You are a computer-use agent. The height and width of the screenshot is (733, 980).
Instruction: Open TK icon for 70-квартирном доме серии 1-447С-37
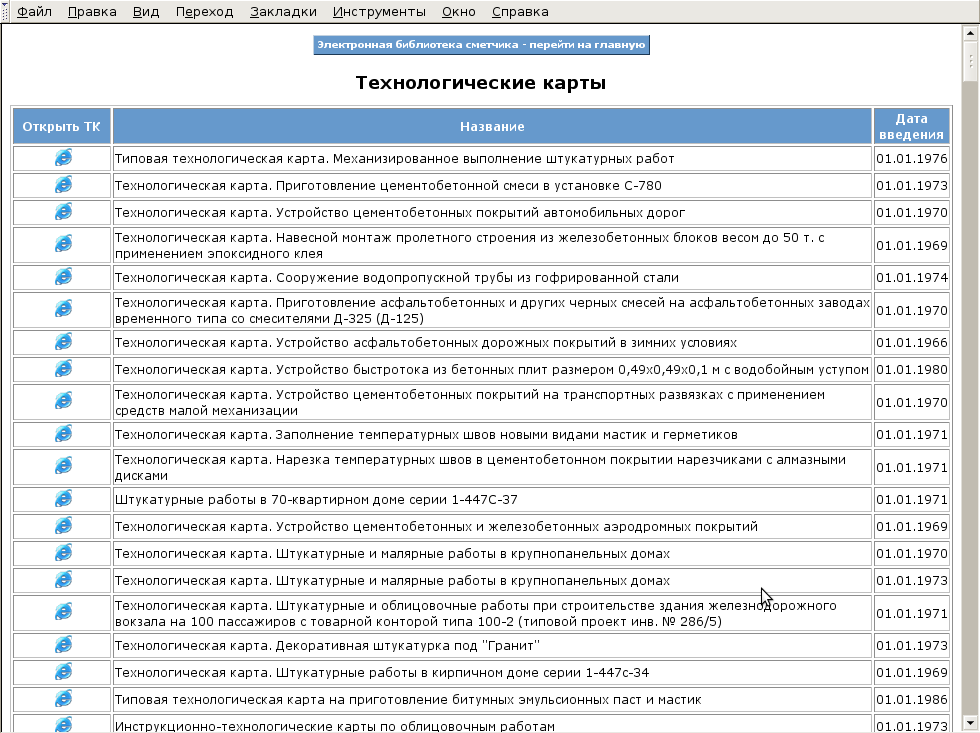pos(63,499)
